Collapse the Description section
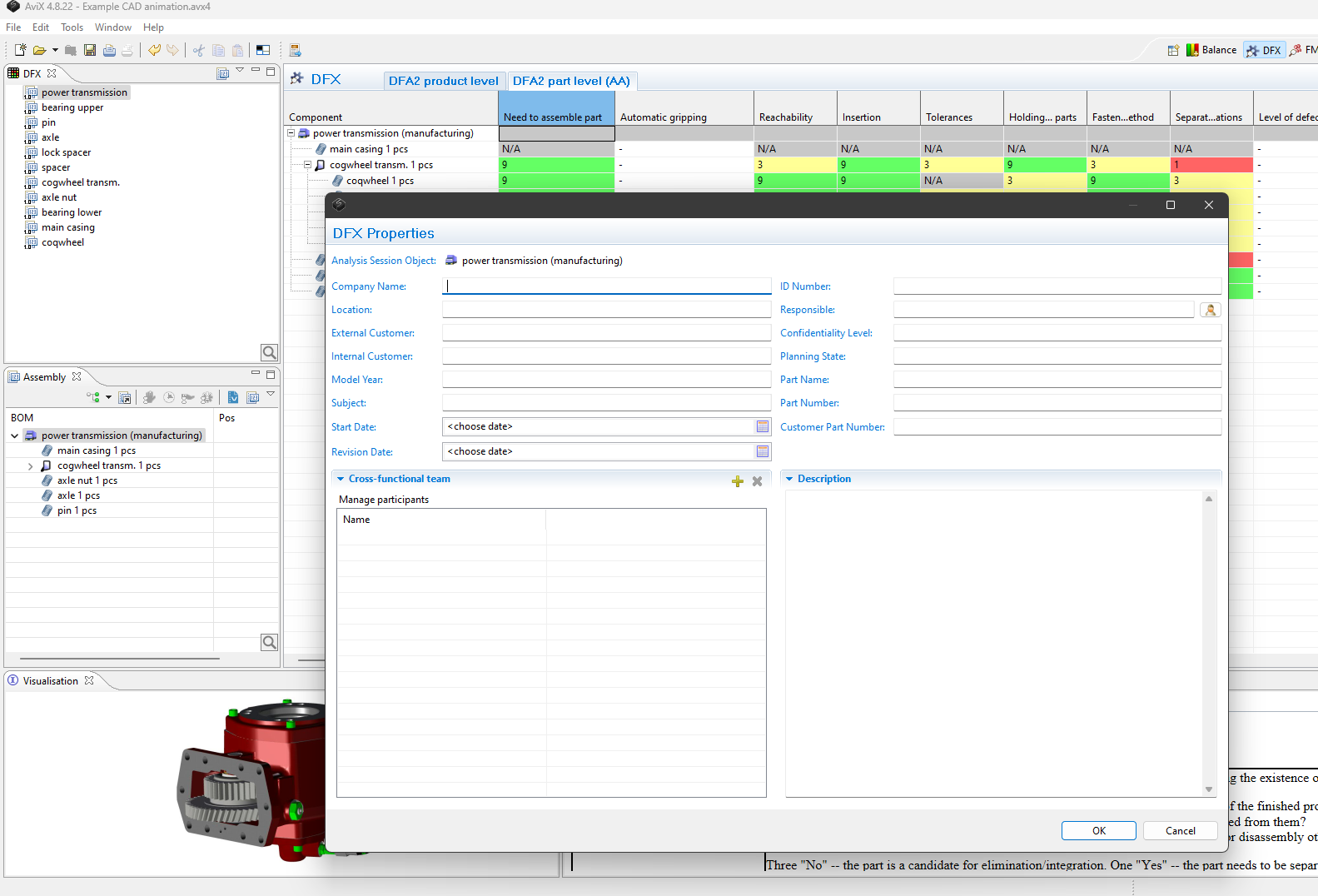 click(x=789, y=479)
